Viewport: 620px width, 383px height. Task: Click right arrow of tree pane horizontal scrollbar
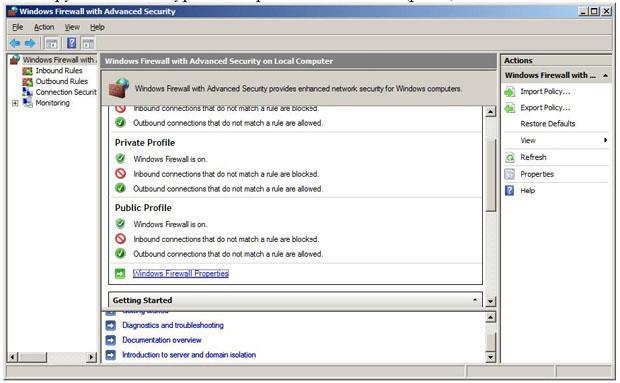pyautogui.click(x=92, y=357)
